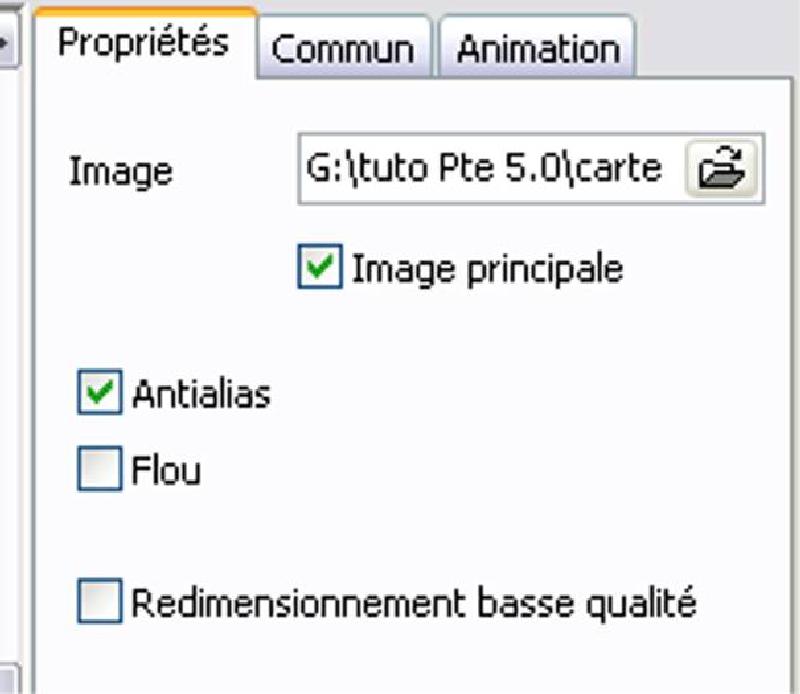Switch to the Commun tab
800x694 pixels.
344,49
